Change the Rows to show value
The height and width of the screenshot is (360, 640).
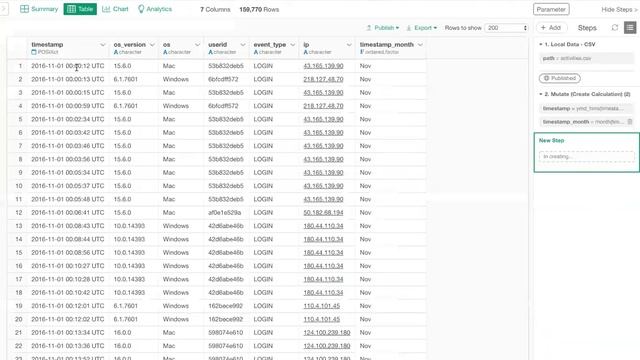point(507,28)
